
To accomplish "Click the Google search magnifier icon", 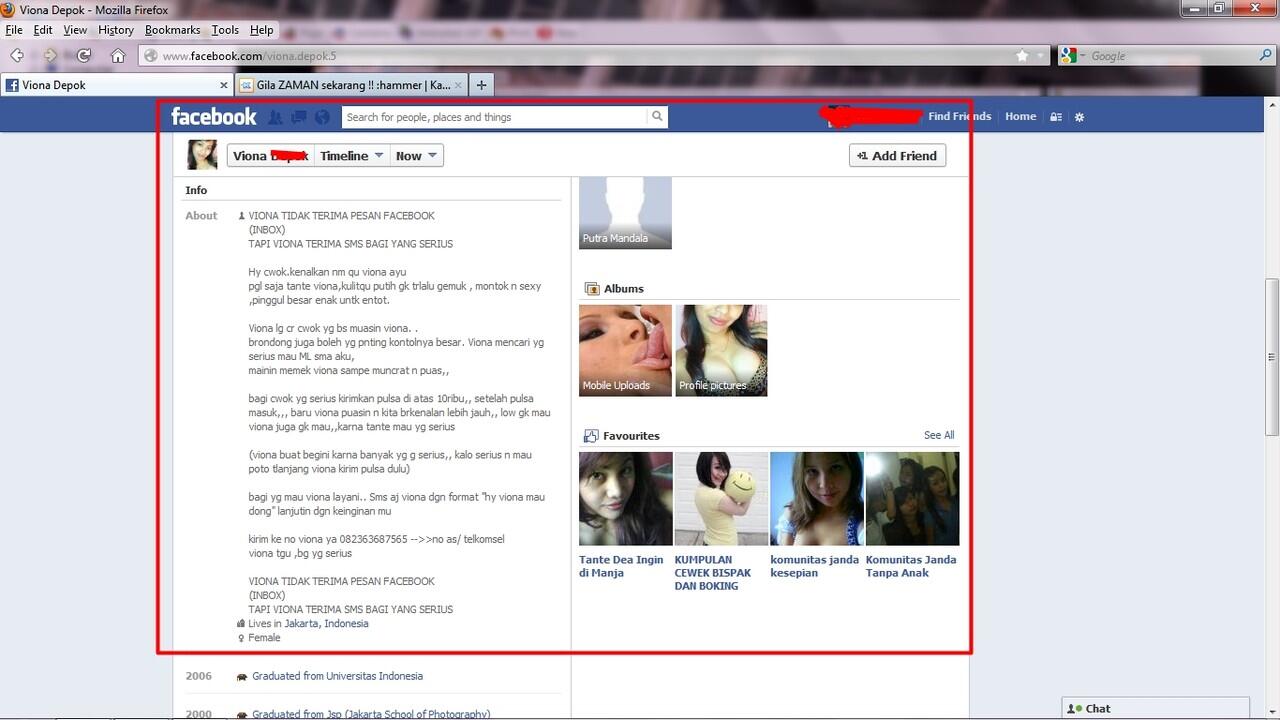I will pyautogui.click(x=1266, y=56).
